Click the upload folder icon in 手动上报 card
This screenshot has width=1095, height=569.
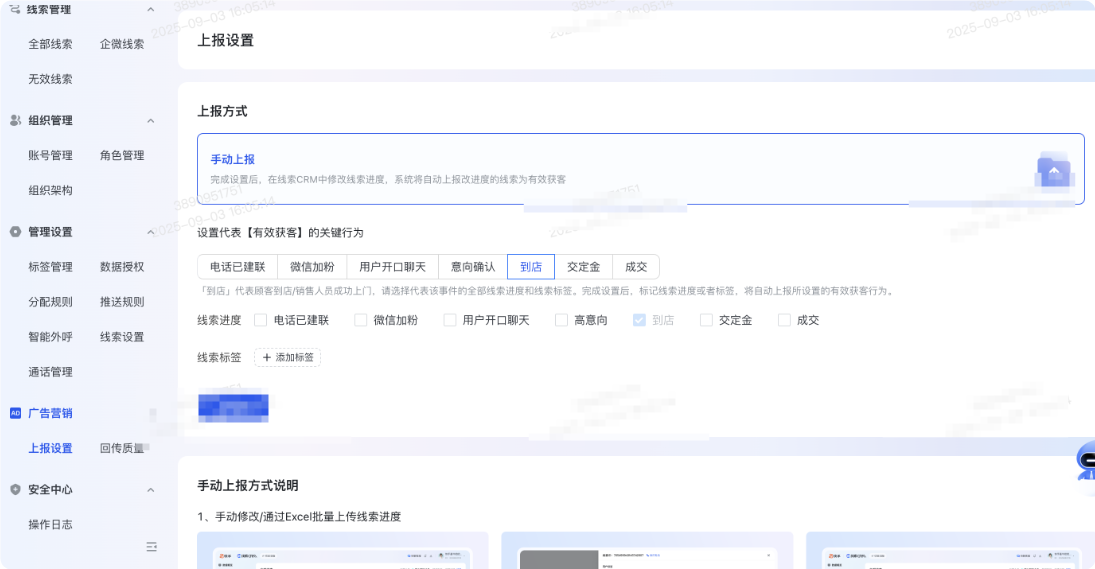pos(1053,170)
